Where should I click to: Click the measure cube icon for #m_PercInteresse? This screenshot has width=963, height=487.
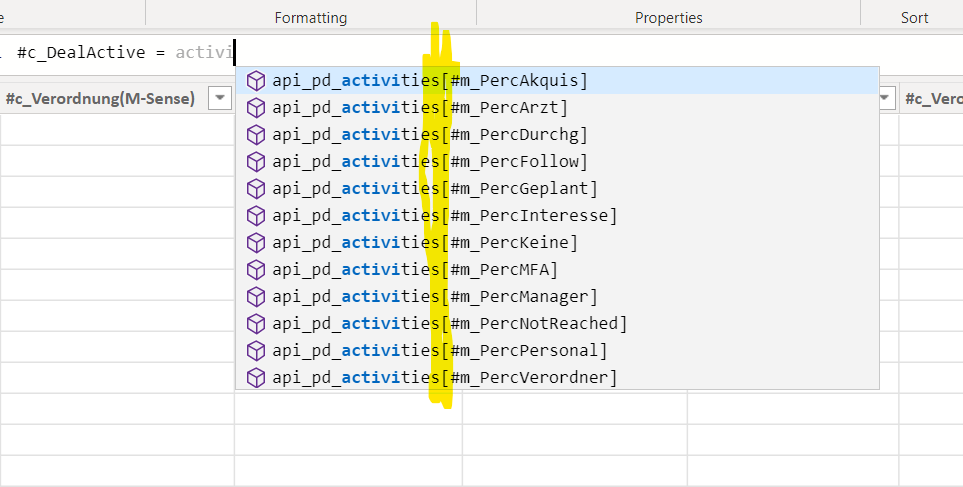(255, 216)
